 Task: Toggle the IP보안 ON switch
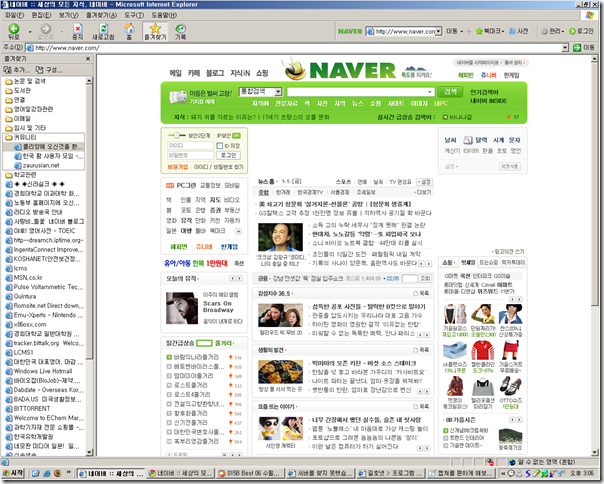coord(236,136)
